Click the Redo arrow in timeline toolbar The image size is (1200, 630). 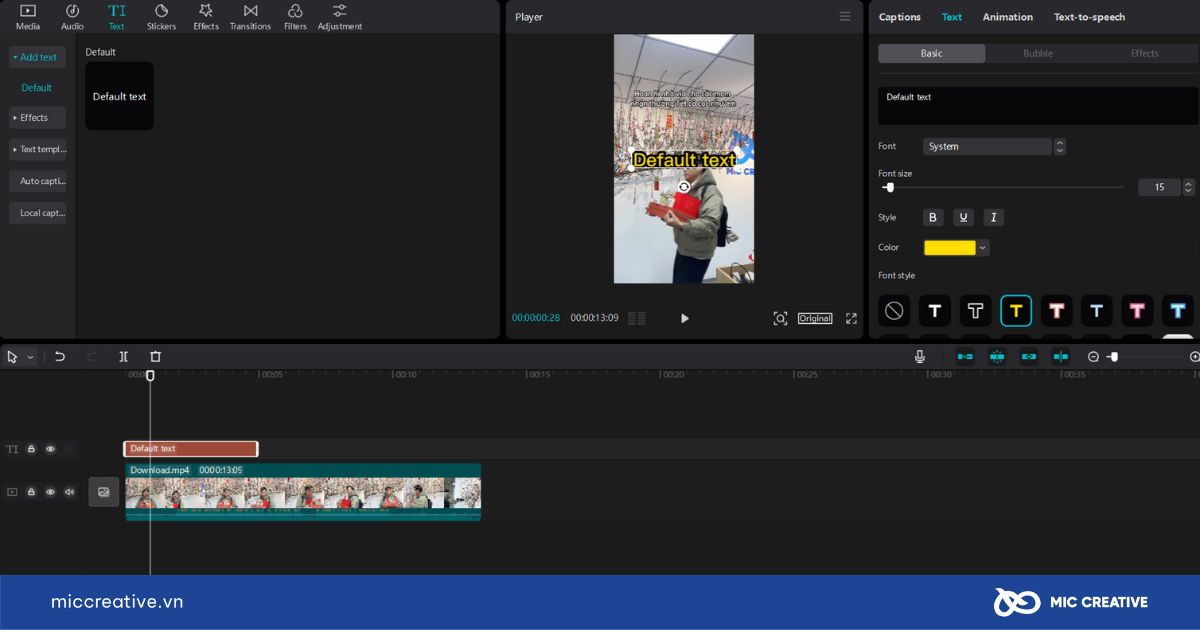pos(92,356)
